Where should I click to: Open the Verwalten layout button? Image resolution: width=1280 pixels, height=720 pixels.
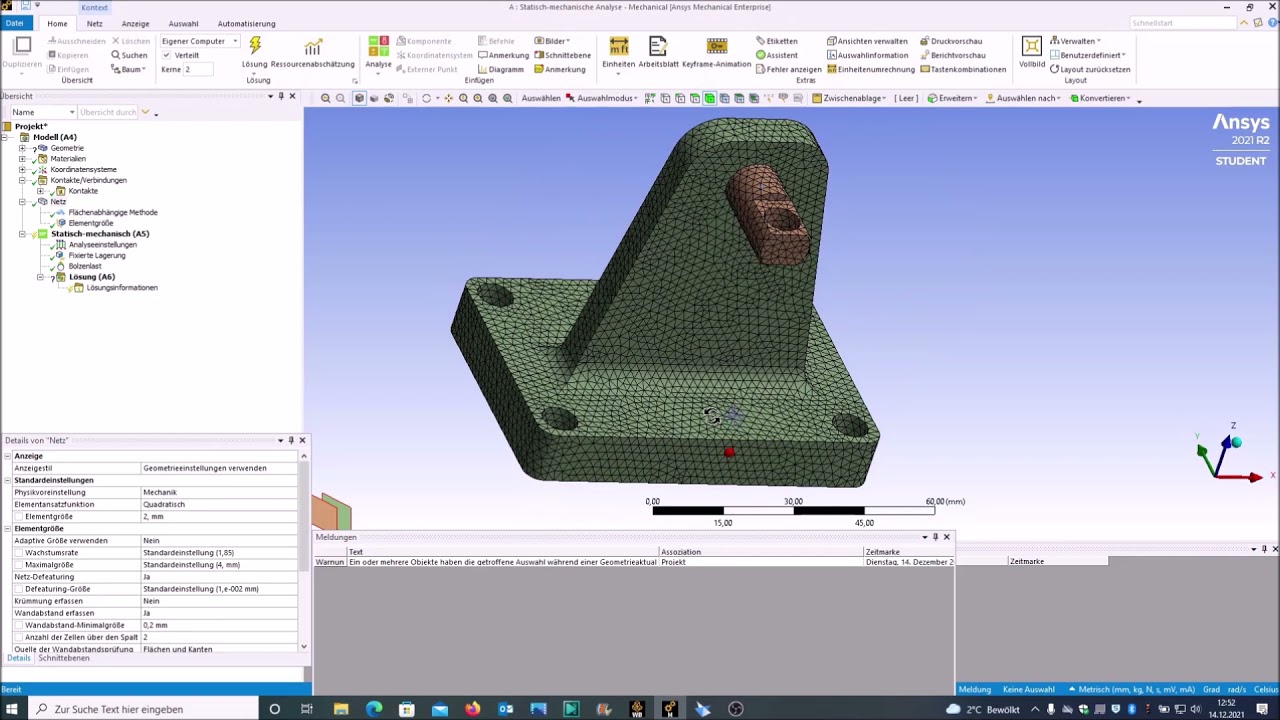(x=1075, y=41)
